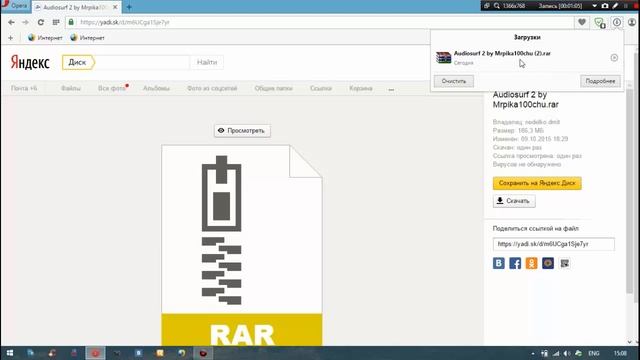The height and width of the screenshot is (360, 640).
Task: Go forward with the browser forward arrow
Action: click(x=25, y=22)
